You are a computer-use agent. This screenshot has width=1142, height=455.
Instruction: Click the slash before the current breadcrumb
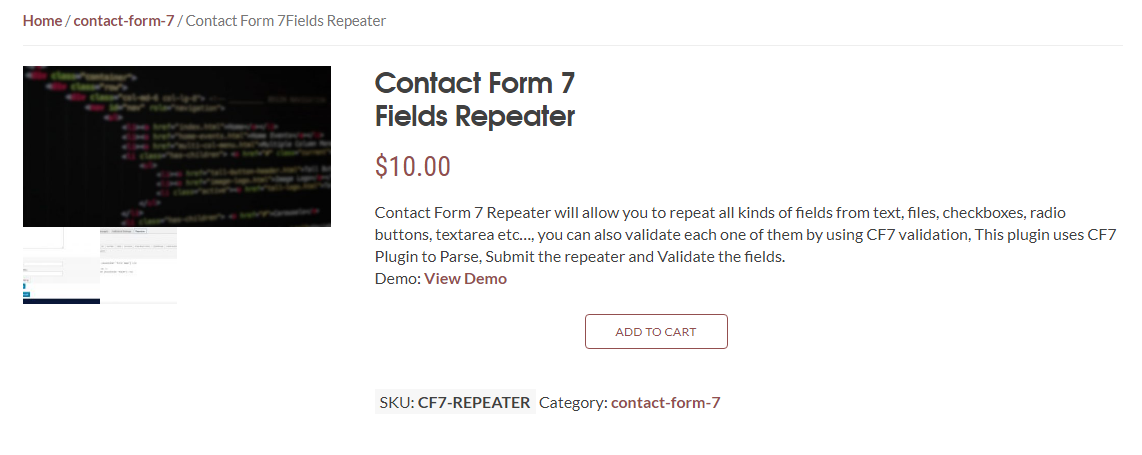click(180, 21)
